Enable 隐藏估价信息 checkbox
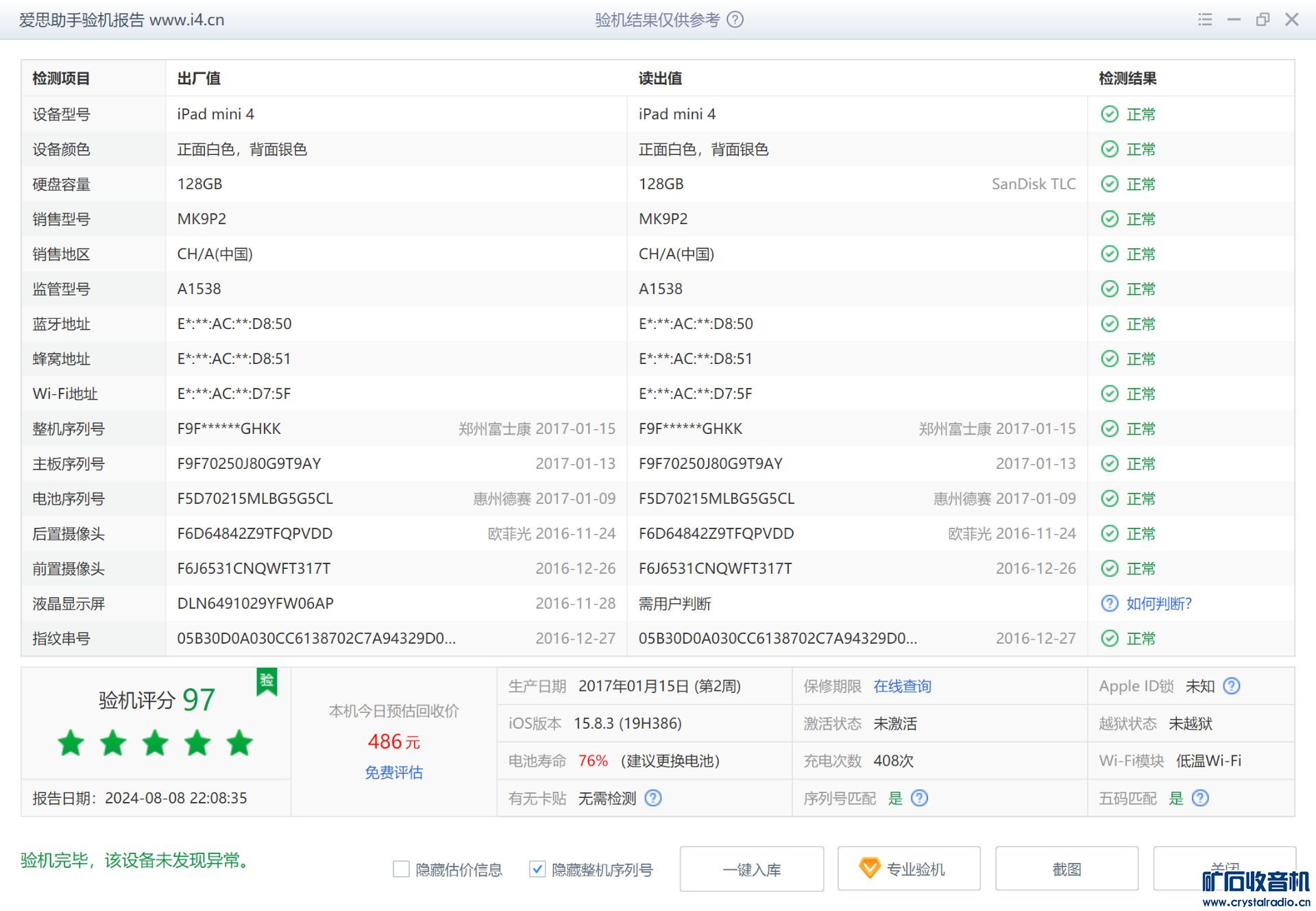1316x911 pixels. 401,869
